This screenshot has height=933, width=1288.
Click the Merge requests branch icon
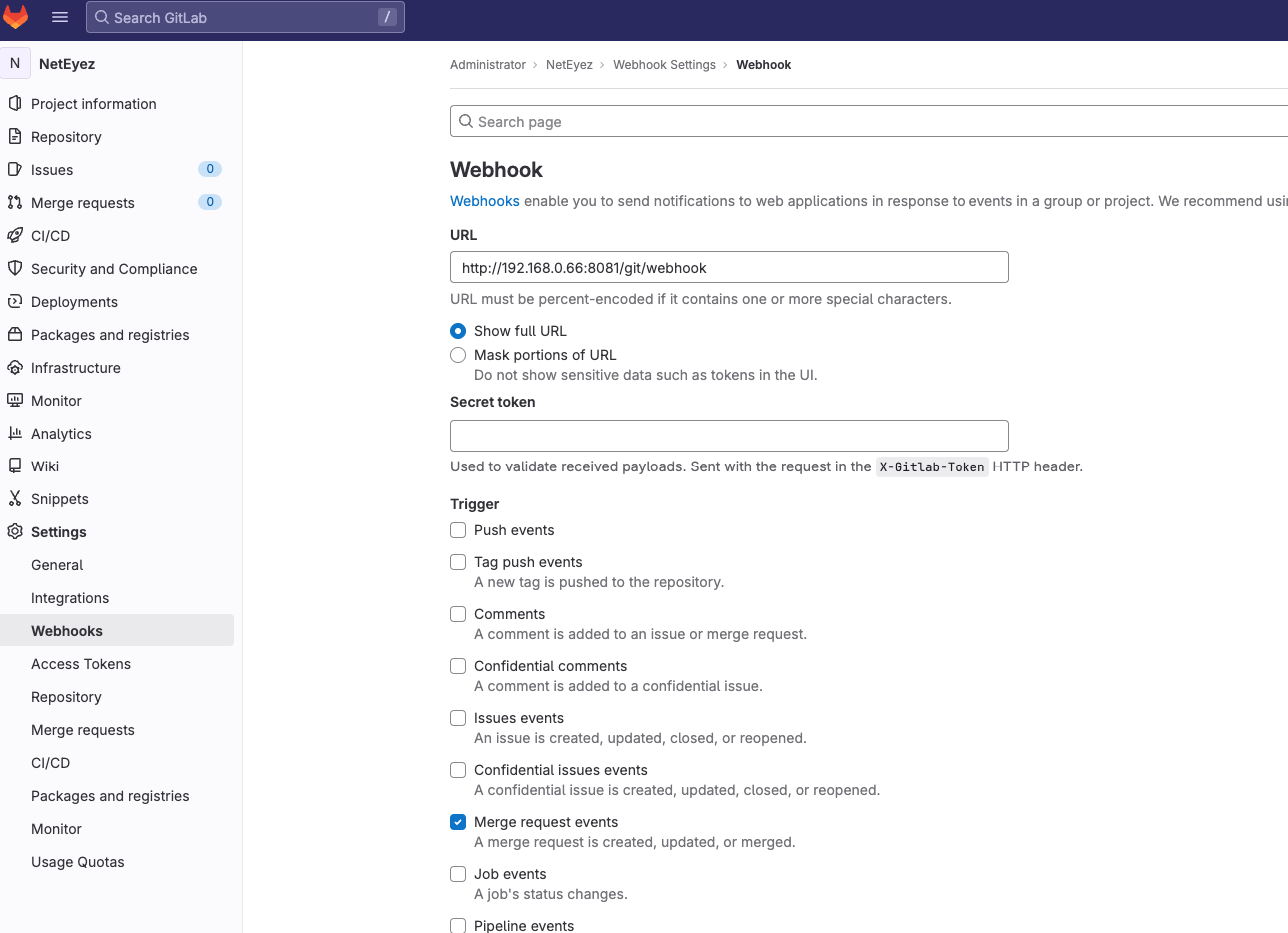click(x=15, y=202)
